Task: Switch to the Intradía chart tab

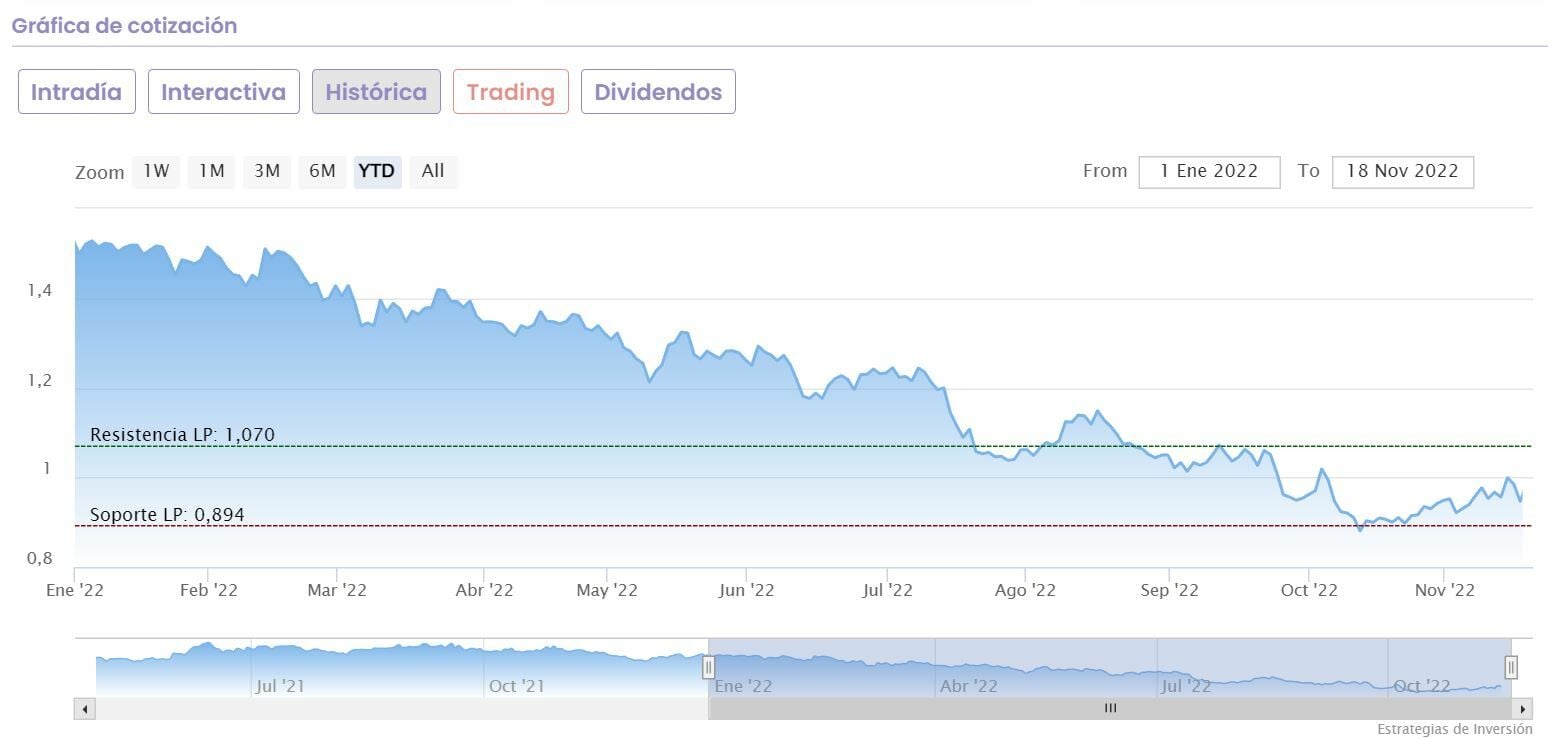Action: tap(76, 92)
